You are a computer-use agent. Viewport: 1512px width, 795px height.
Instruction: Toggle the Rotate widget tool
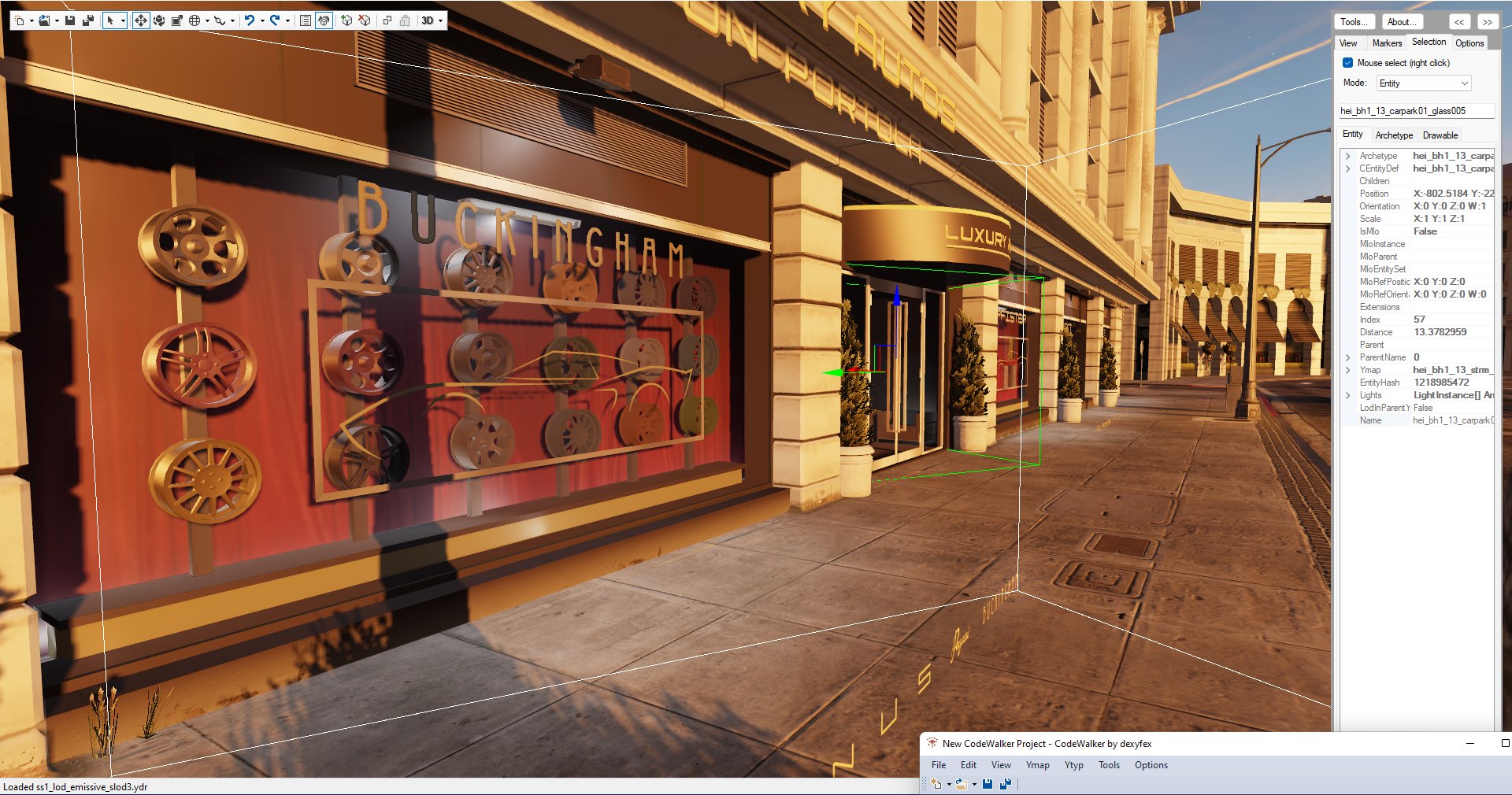tap(159, 20)
